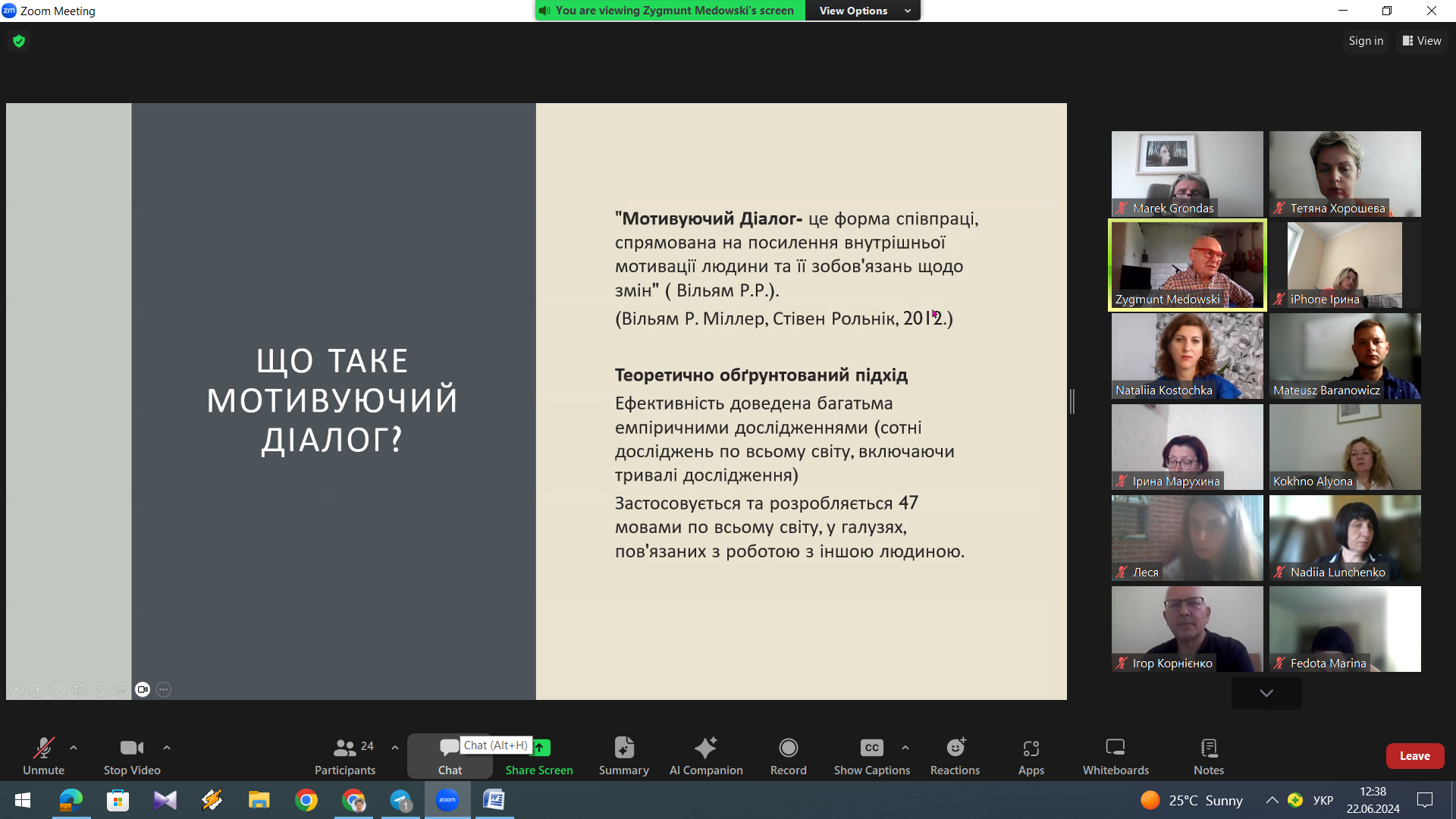
Task: Click the Summary icon
Action: point(623,756)
